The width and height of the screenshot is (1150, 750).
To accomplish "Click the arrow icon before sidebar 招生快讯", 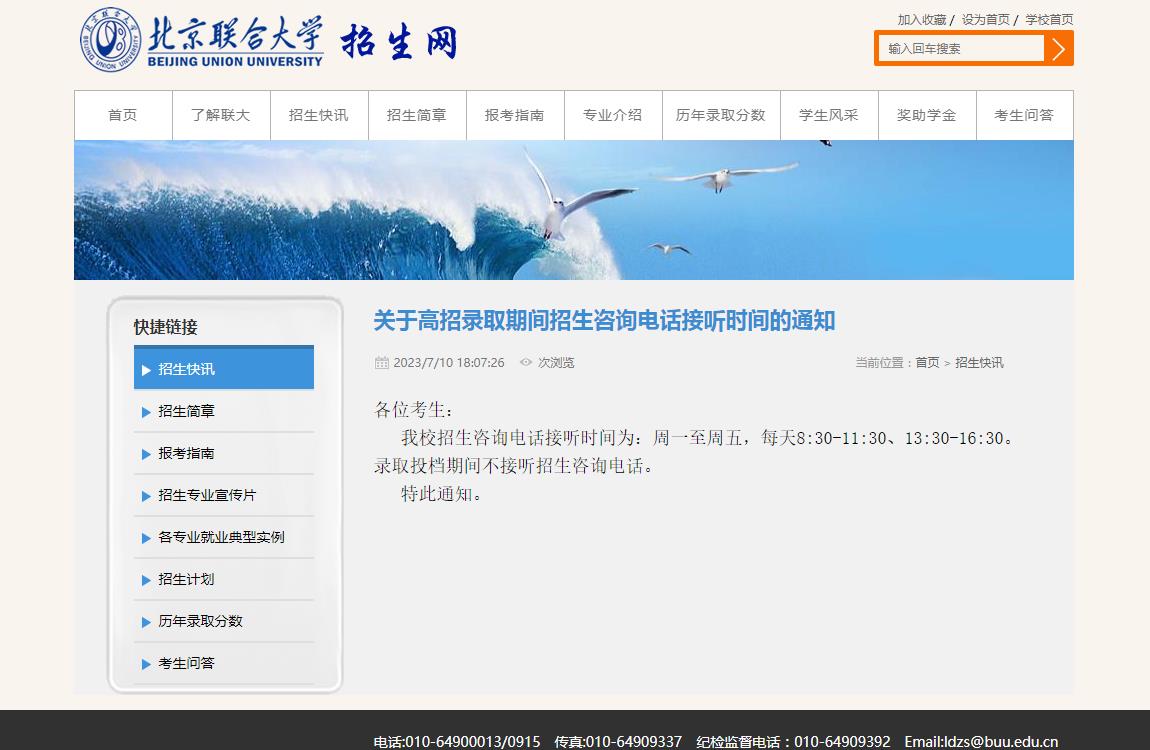I will click(146, 370).
